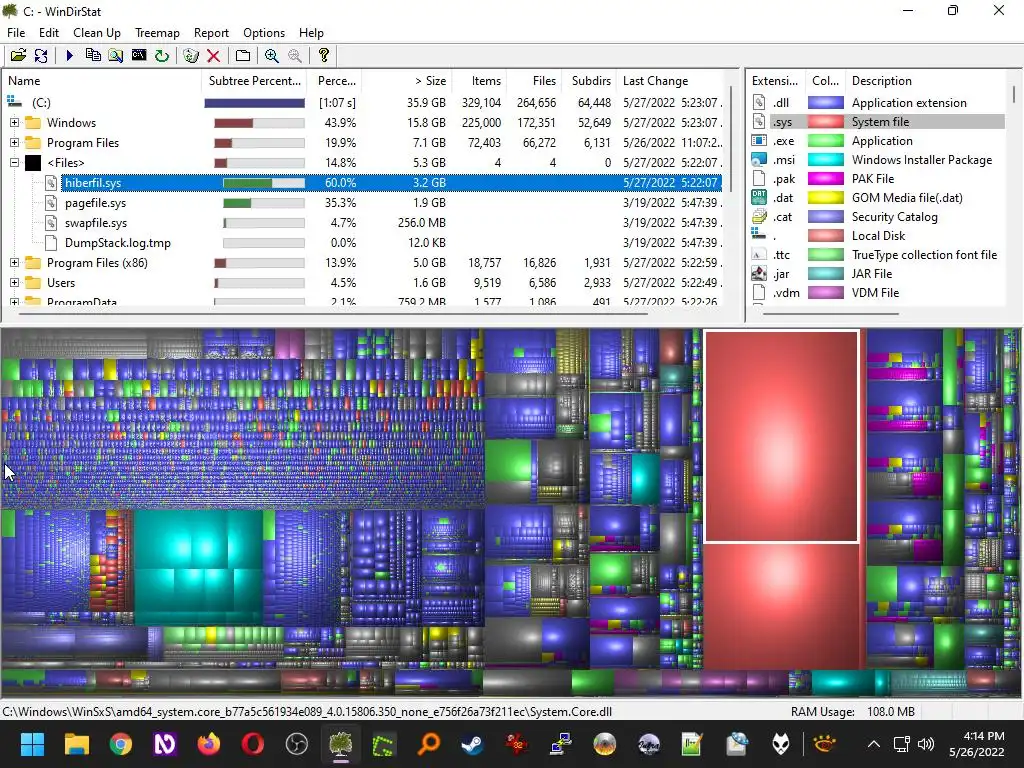The image size is (1024, 768).
Task: Click the Open (select drives) toolbar icon
Action: point(18,56)
